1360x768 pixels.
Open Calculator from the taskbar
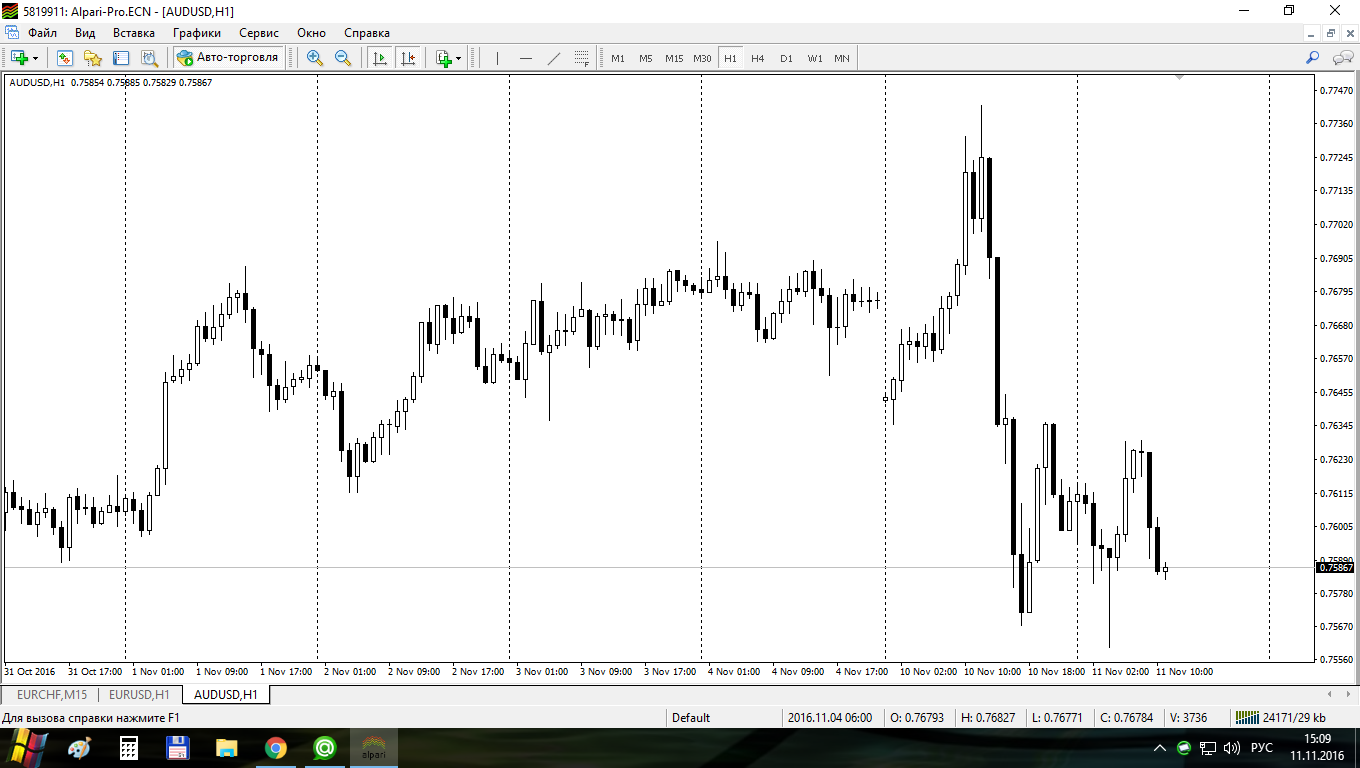(128, 747)
